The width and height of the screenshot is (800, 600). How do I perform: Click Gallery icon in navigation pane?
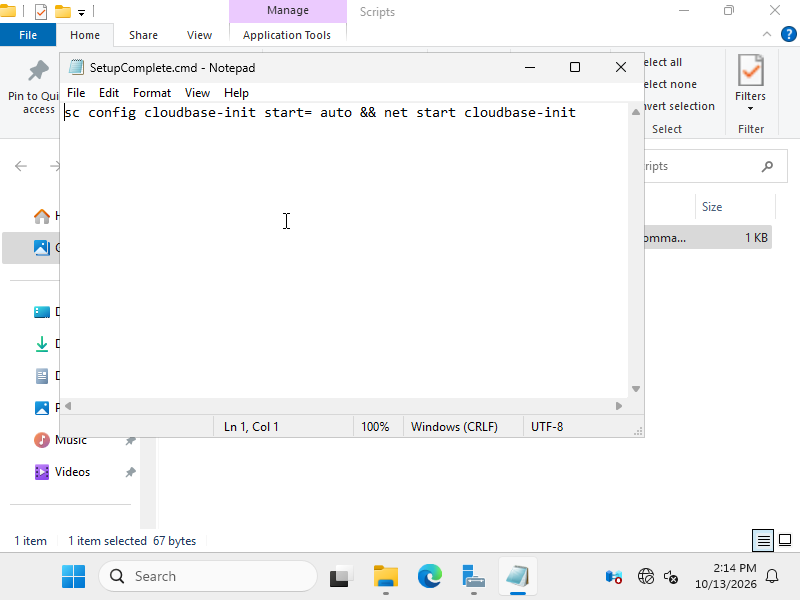[42, 248]
